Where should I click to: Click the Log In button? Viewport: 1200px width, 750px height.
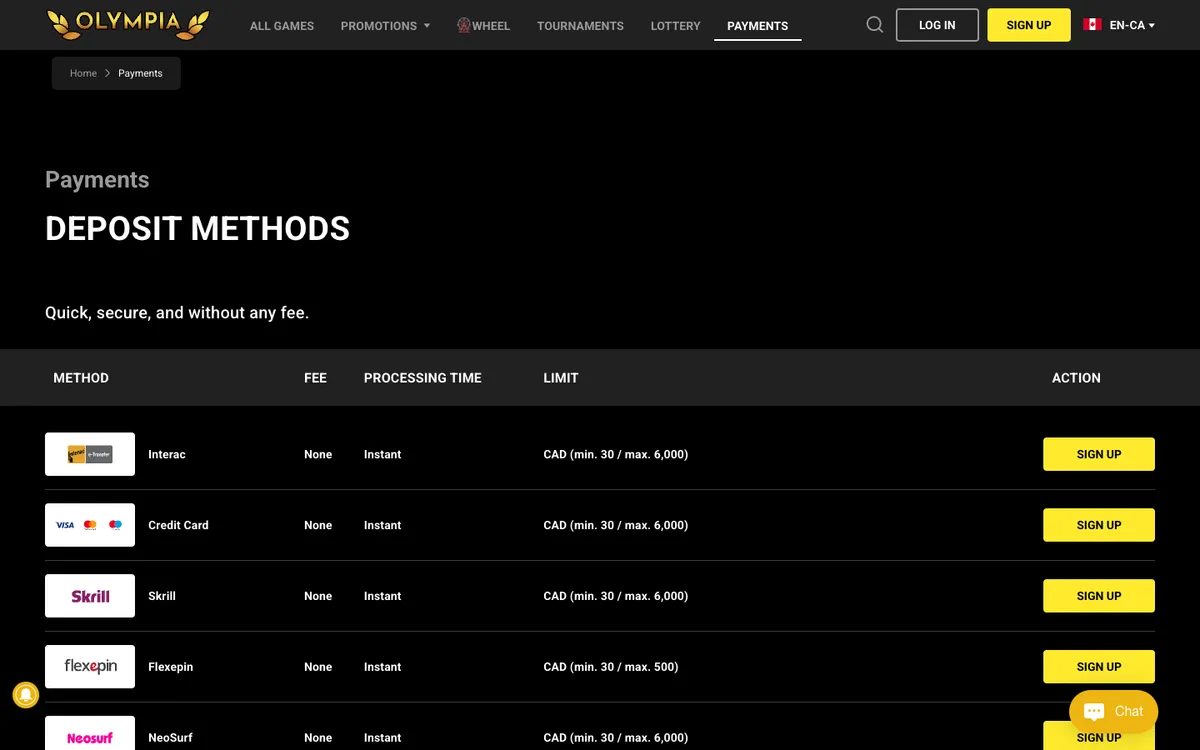coord(937,25)
